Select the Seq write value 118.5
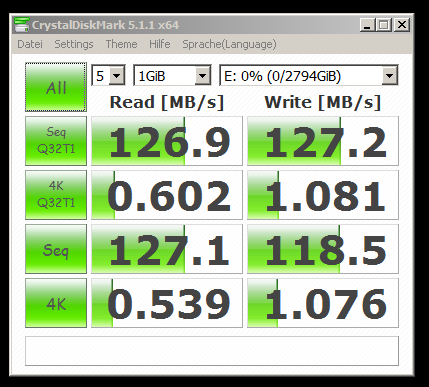This screenshot has width=429, height=387. pos(323,249)
